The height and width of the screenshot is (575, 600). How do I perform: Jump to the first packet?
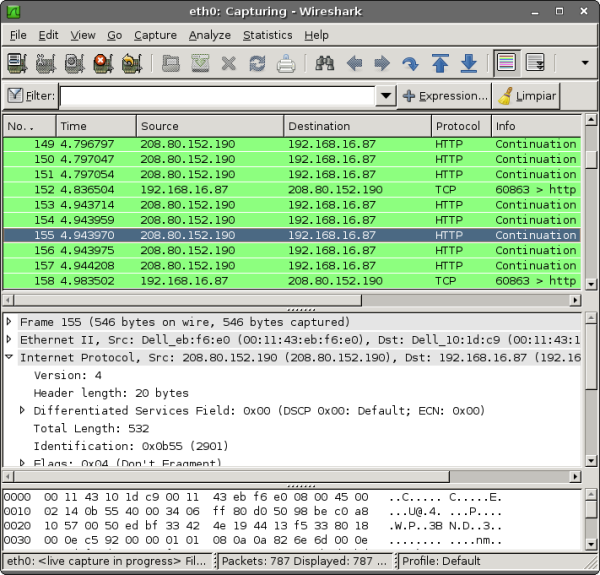[440, 63]
